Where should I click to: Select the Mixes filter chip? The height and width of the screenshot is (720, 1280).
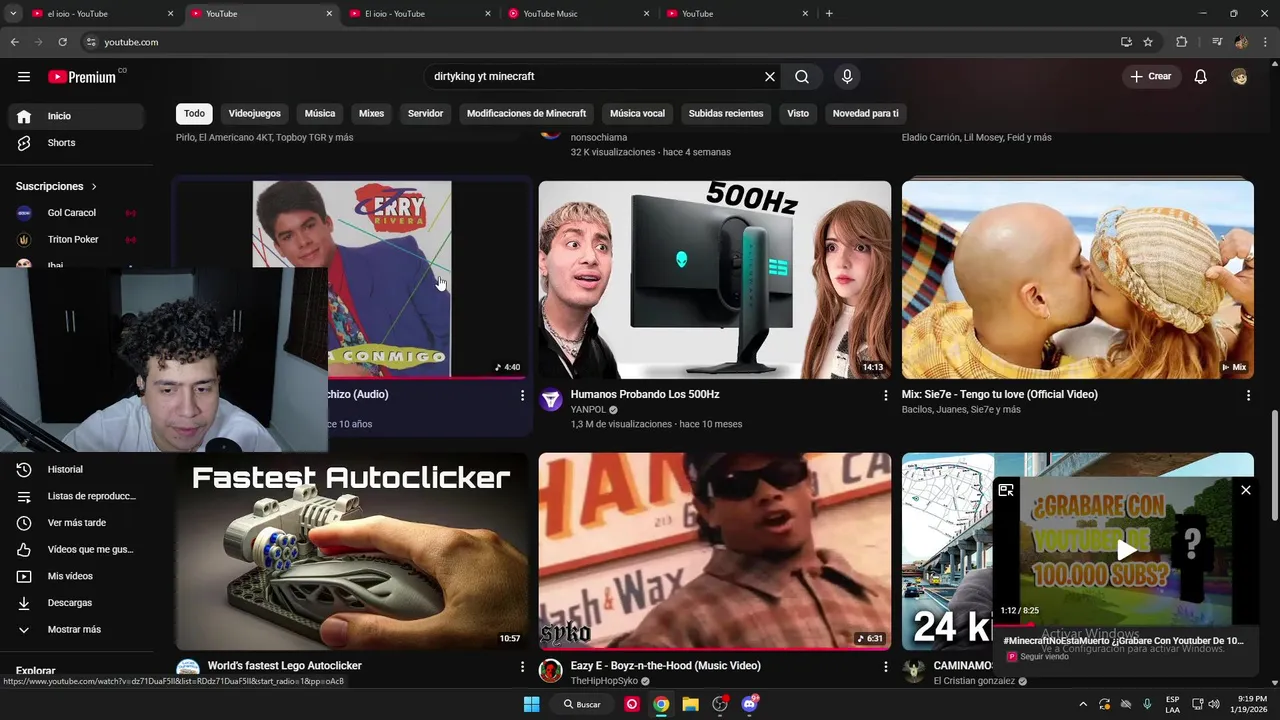coord(371,114)
